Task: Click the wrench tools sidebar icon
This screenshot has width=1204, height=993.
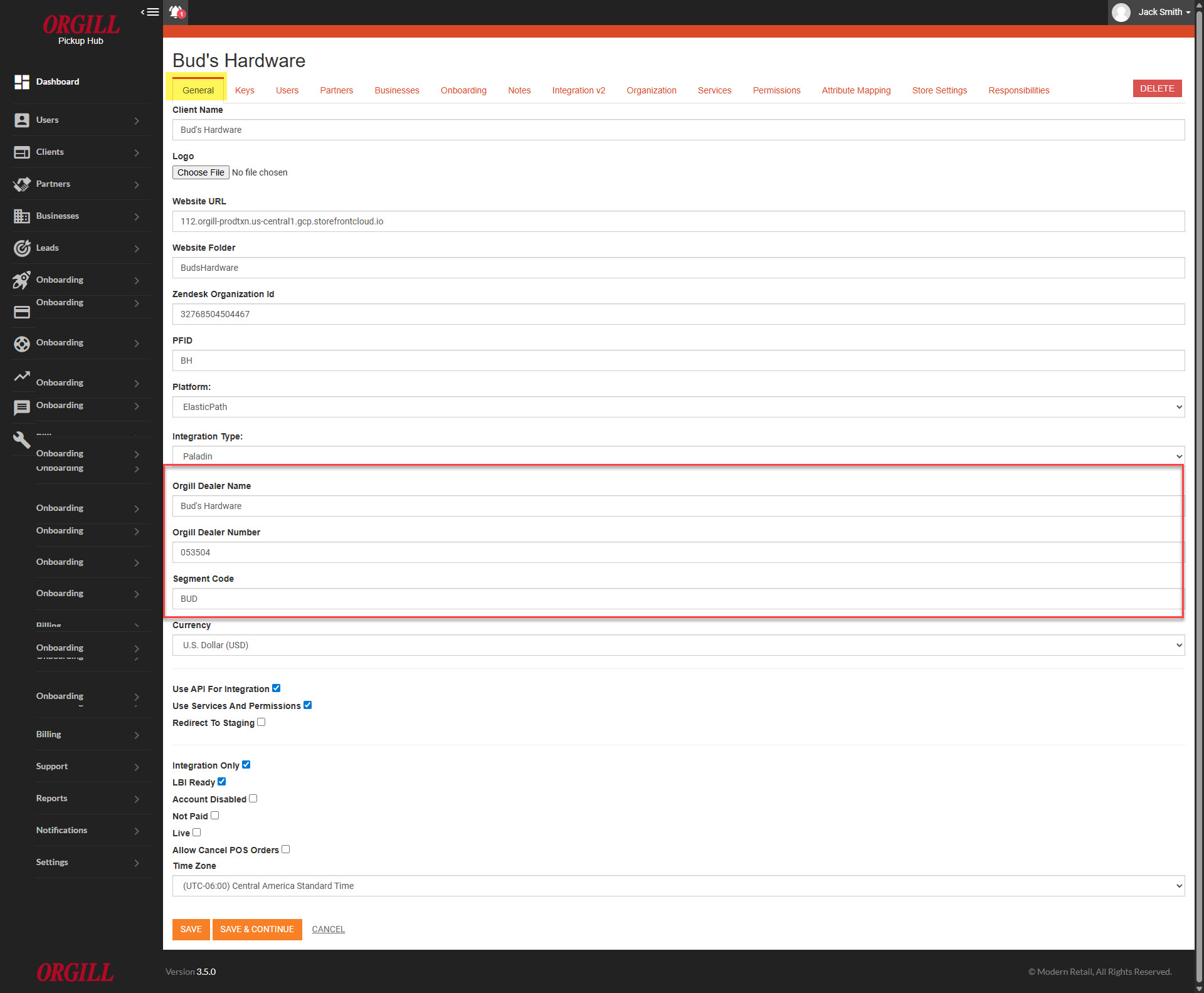Action: (22, 440)
